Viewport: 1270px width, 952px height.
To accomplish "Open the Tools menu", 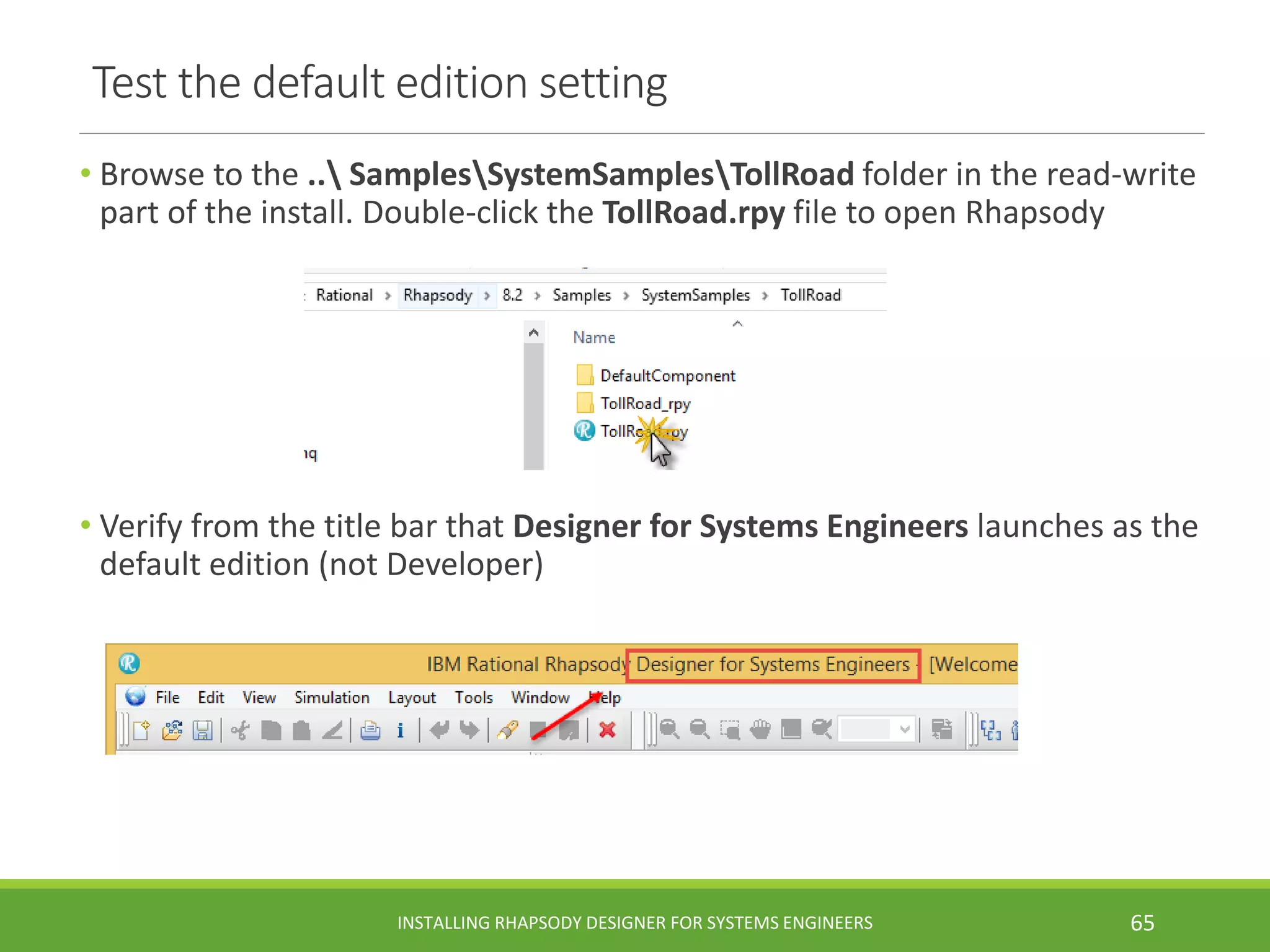I will 474,697.
